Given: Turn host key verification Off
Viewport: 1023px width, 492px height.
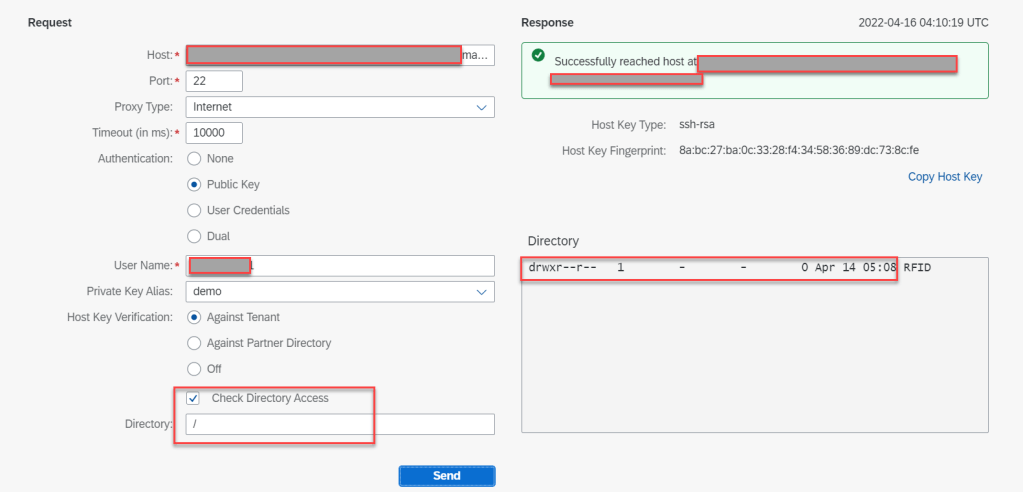Looking at the screenshot, I should pyautogui.click(x=194, y=369).
